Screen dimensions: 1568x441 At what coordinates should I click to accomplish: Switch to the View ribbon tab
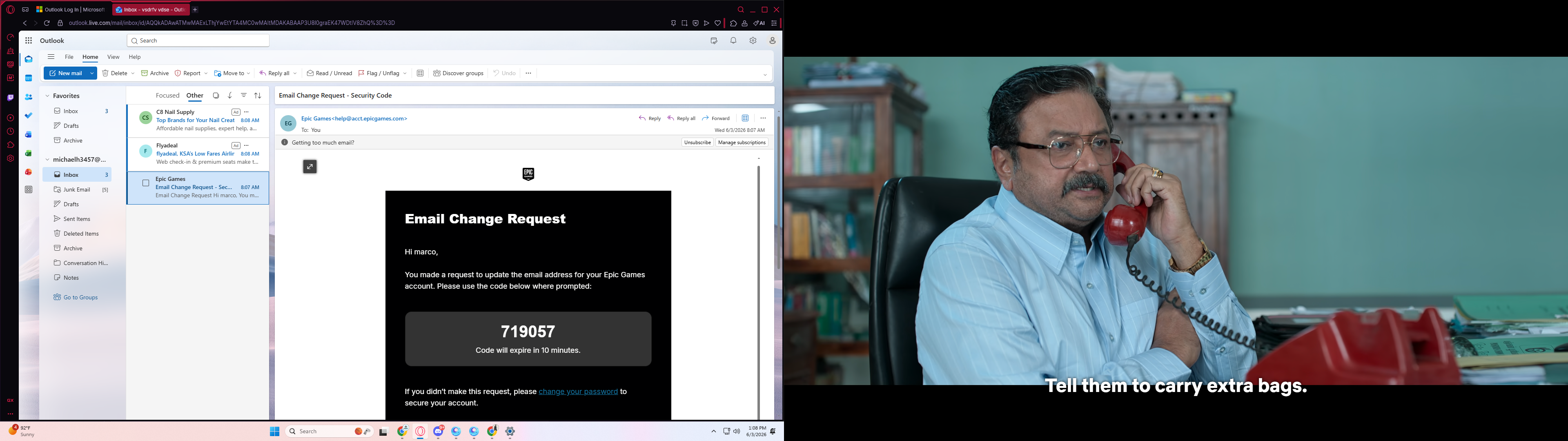[113, 57]
